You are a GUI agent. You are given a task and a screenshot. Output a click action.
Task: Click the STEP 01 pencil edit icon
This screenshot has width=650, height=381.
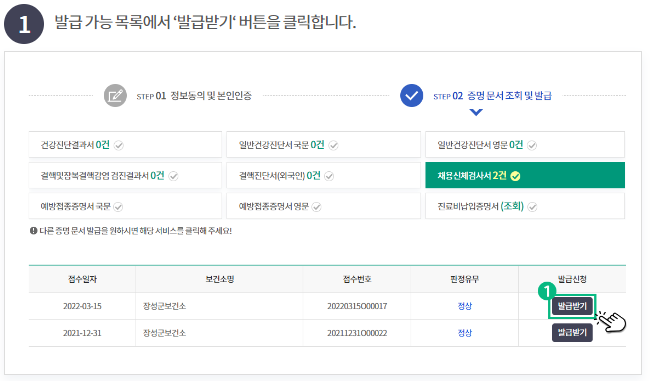click(115, 96)
